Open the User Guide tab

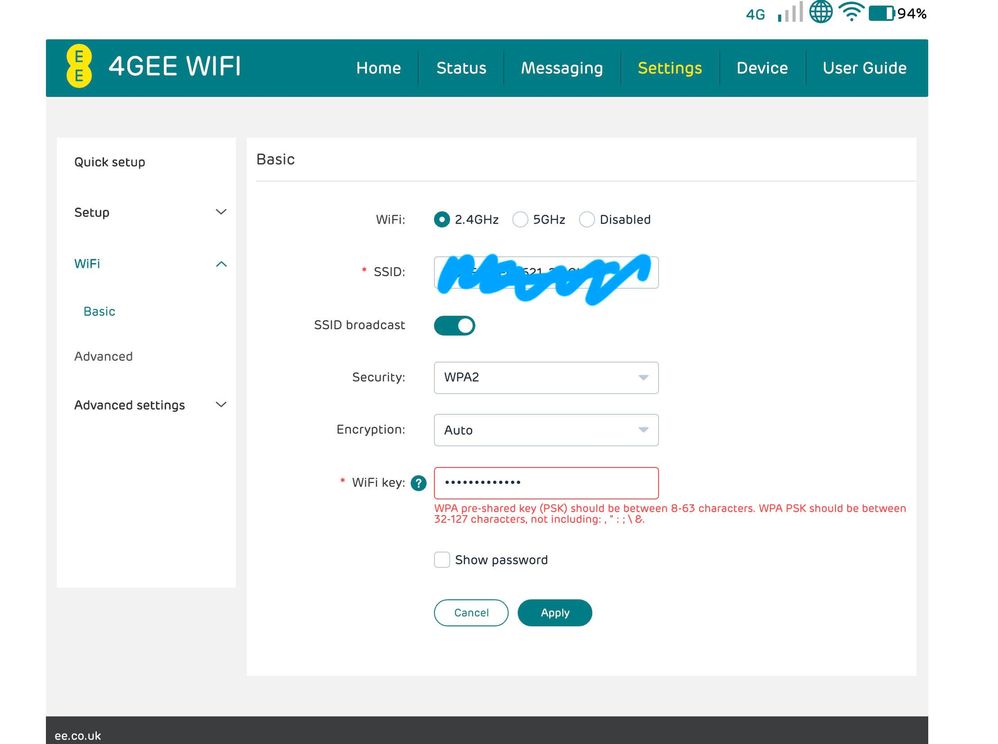pos(864,68)
